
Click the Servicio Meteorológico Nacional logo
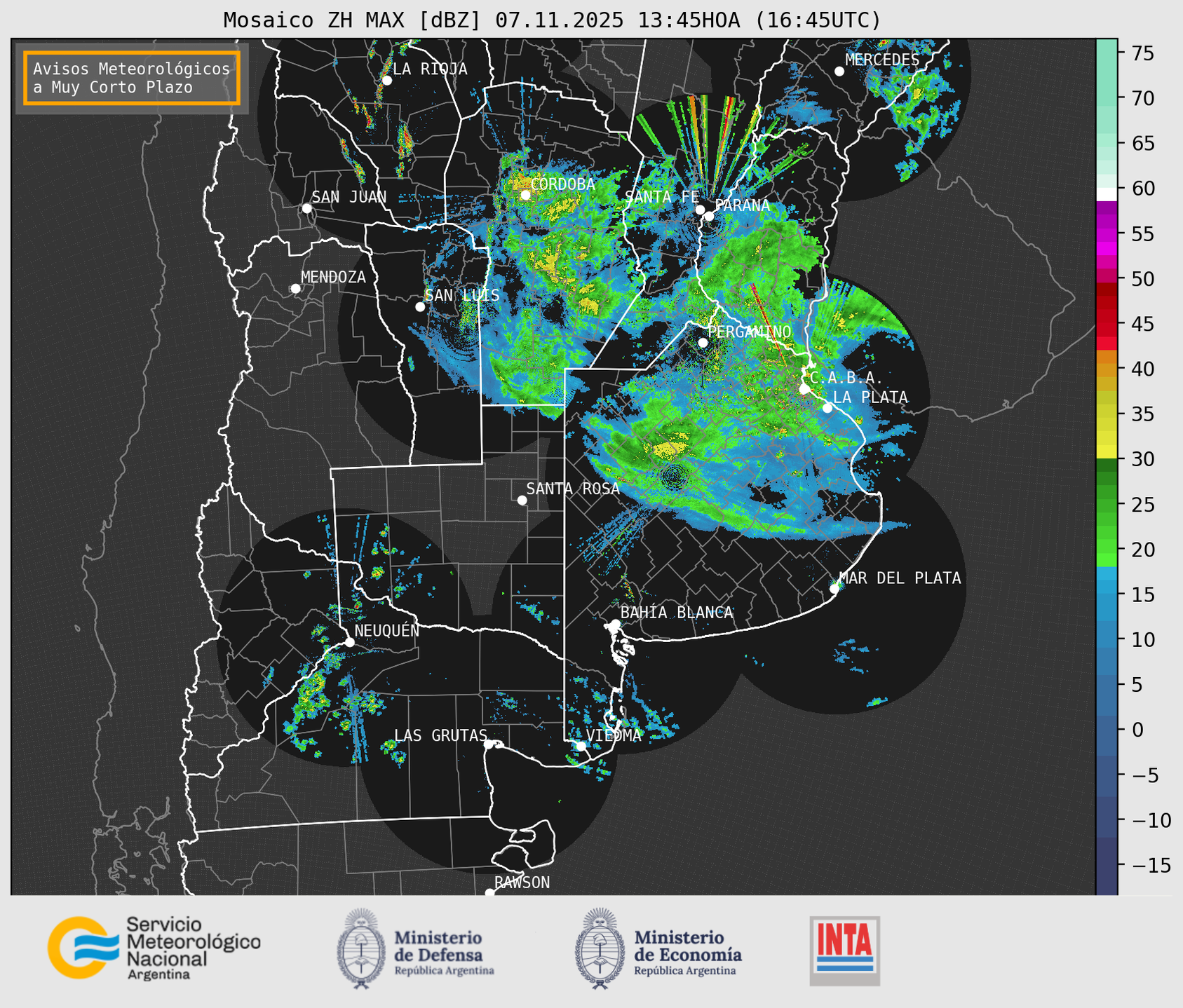(x=153, y=948)
